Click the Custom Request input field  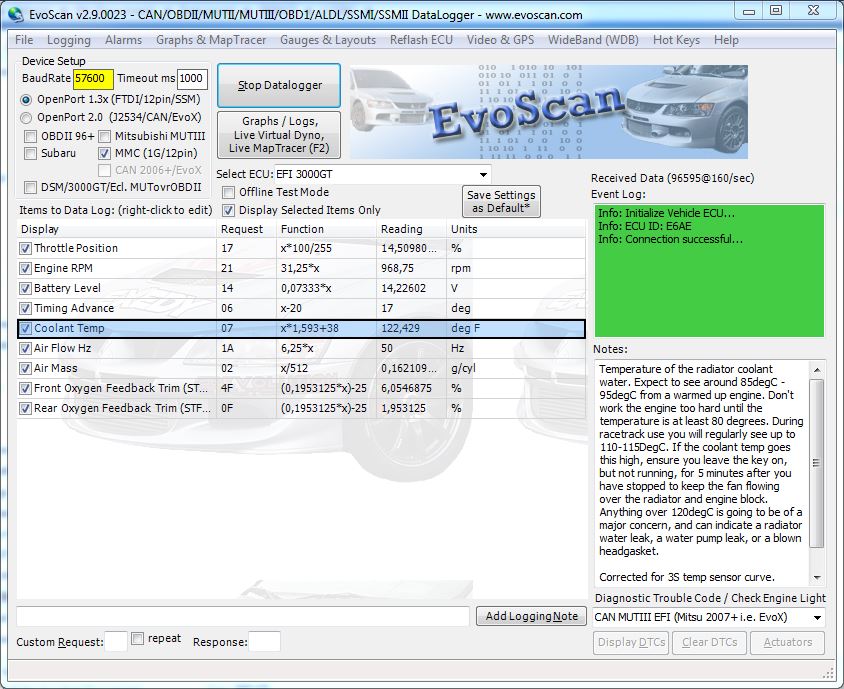point(116,642)
